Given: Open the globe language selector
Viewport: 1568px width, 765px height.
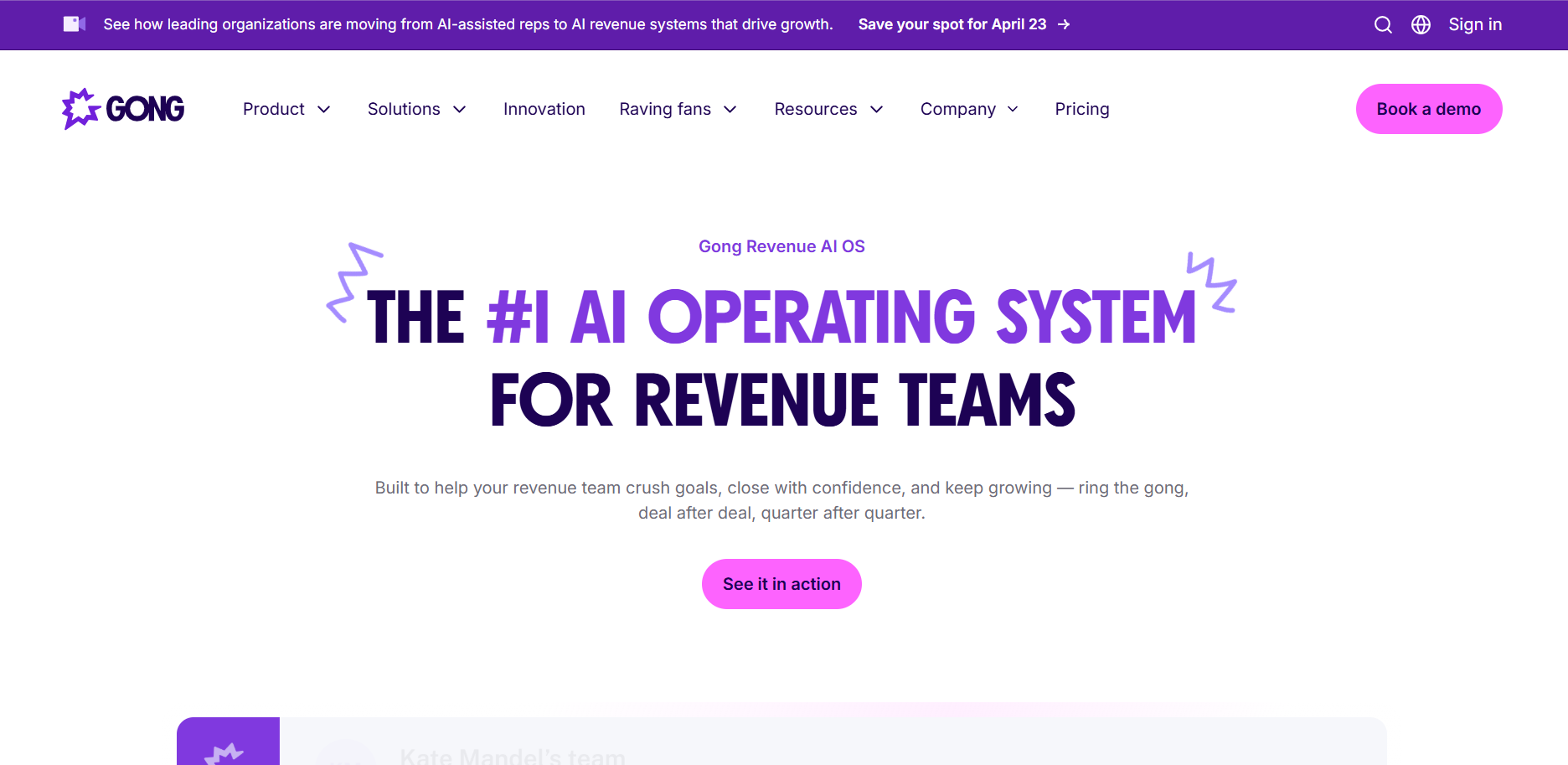Looking at the screenshot, I should coord(1421,25).
